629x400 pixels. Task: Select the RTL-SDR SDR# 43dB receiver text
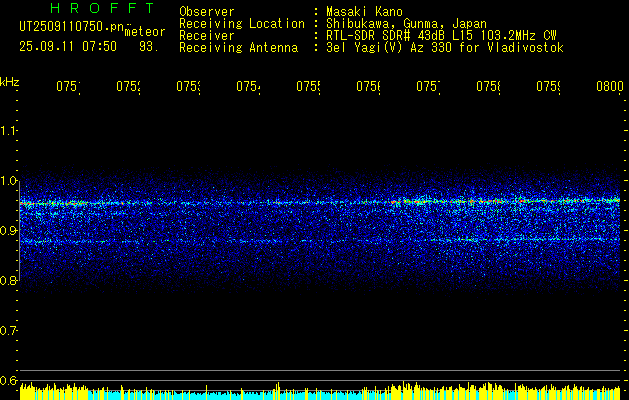coord(441,36)
